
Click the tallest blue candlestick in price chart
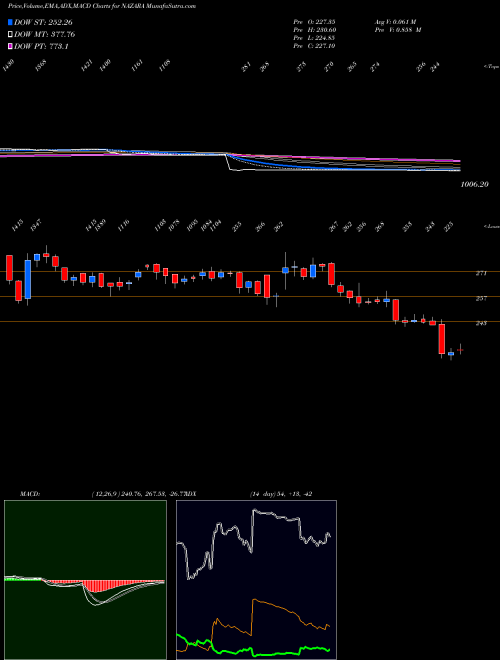pyautogui.click(x=28, y=279)
